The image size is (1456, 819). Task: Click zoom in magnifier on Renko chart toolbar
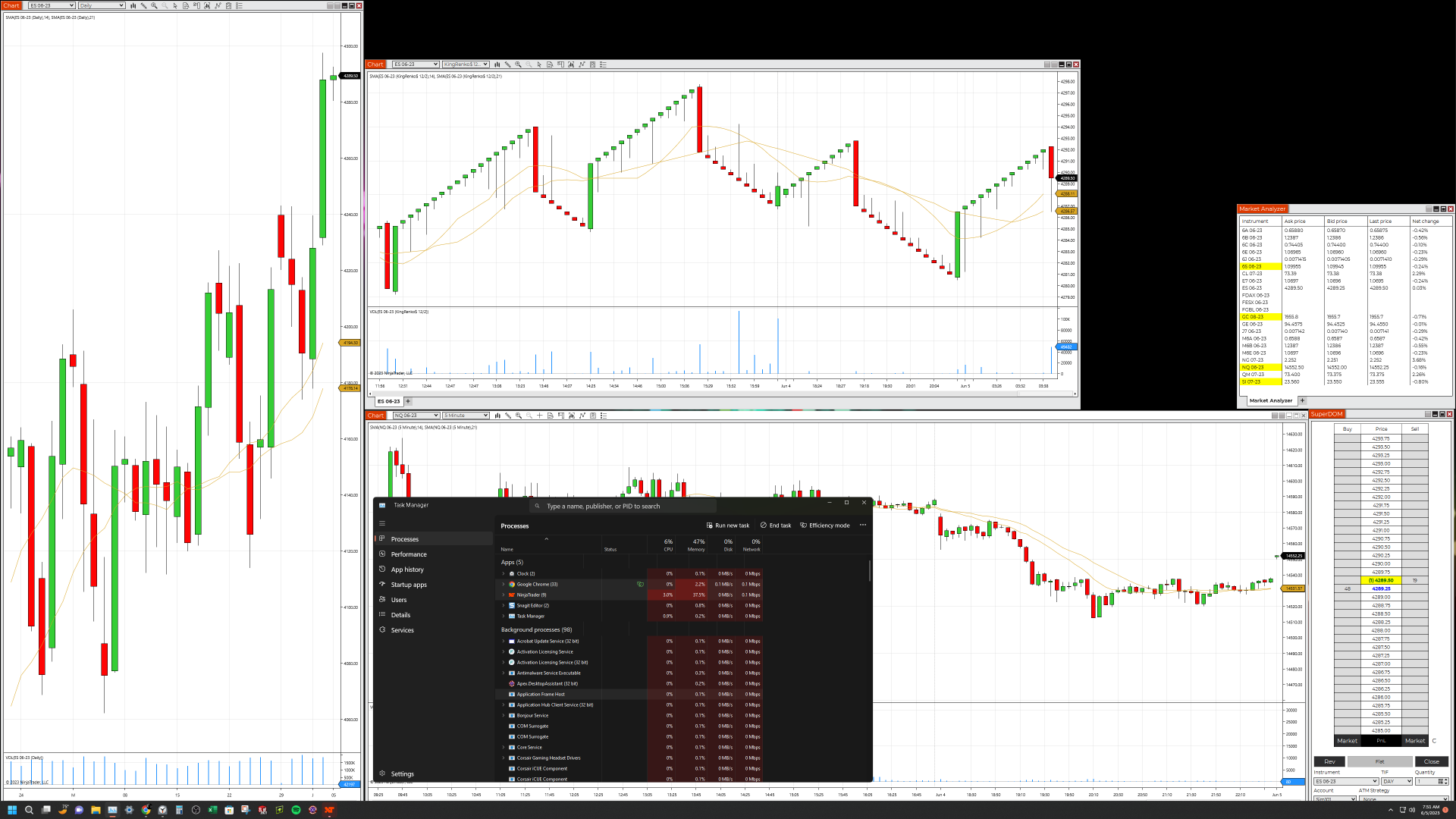519,64
